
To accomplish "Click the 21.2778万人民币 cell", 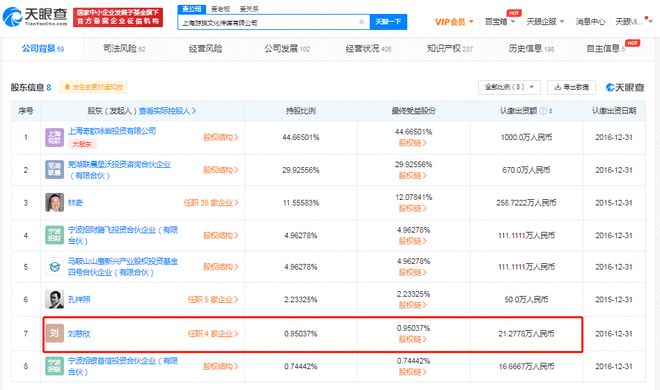I will [x=526, y=334].
